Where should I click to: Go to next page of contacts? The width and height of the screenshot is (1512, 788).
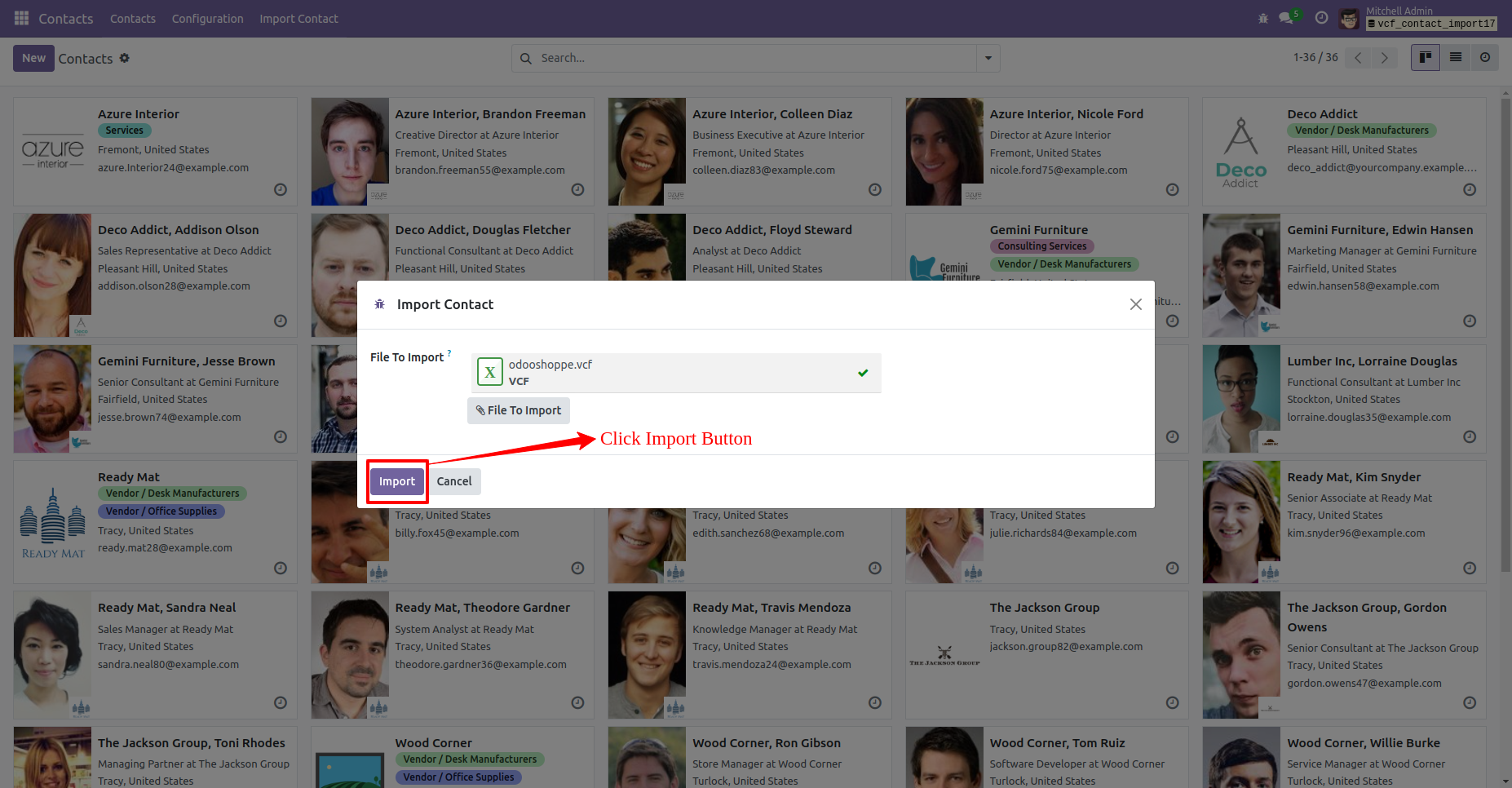coord(1384,57)
